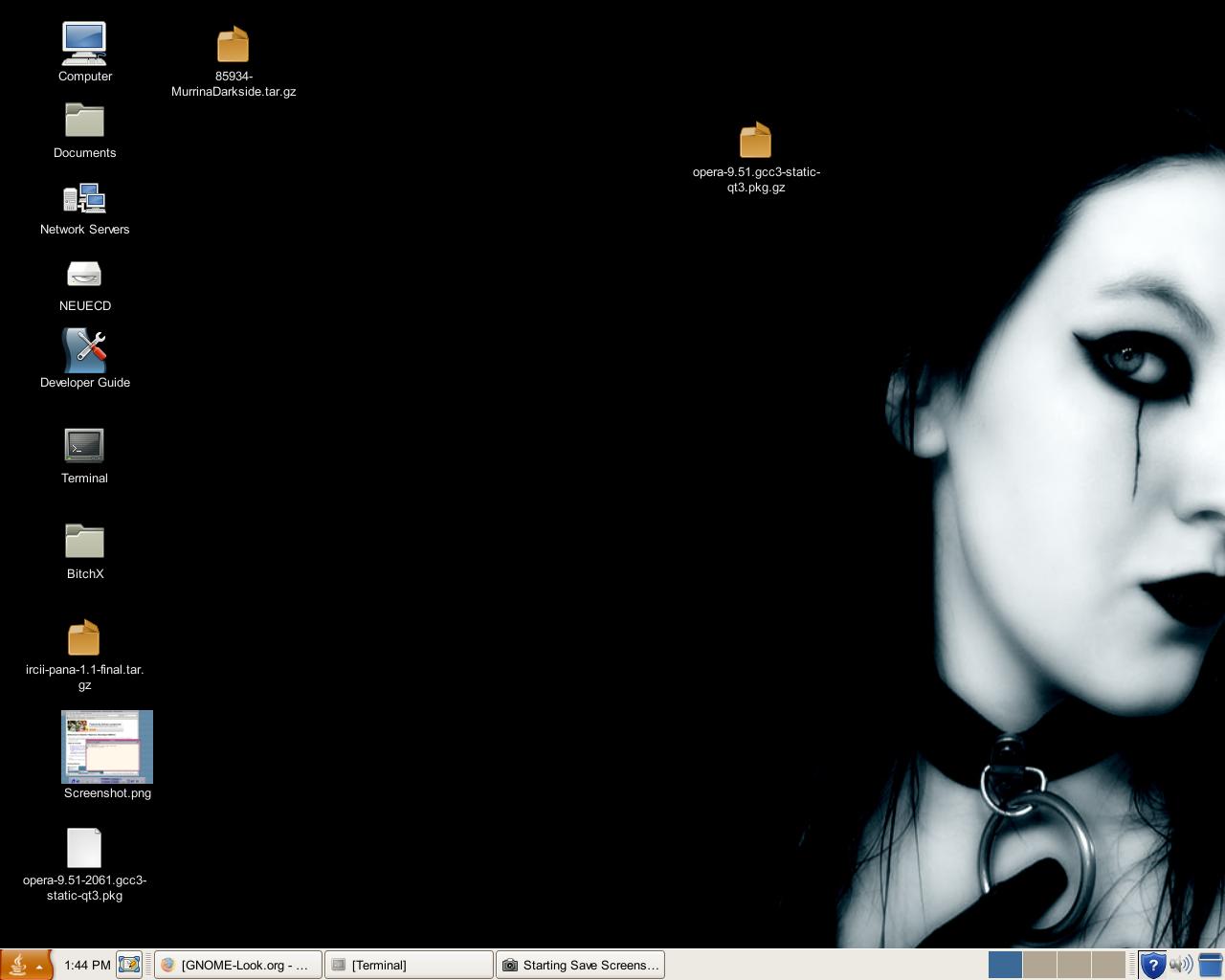The width and height of the screenshot is (1225, 980).
Task: Click the "NEUECD" label text
Action: (x=84, y=306)
